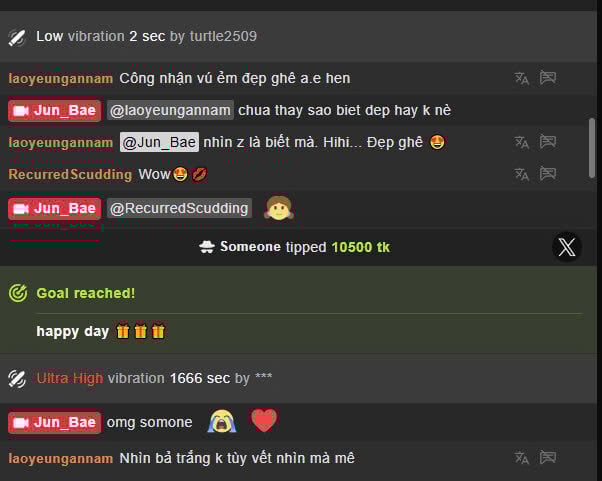This screenshot has width=602, height=481.
Task: Translate RecurredScudding's Wow message
Action: 522,174
